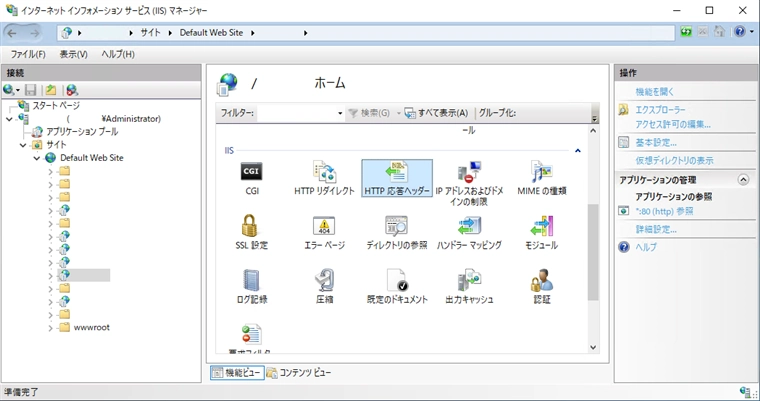Image resolution: width=760 pixels, height=401 pixels.
Task: Collapse the server node in connections tree
Action: point(9,119)
